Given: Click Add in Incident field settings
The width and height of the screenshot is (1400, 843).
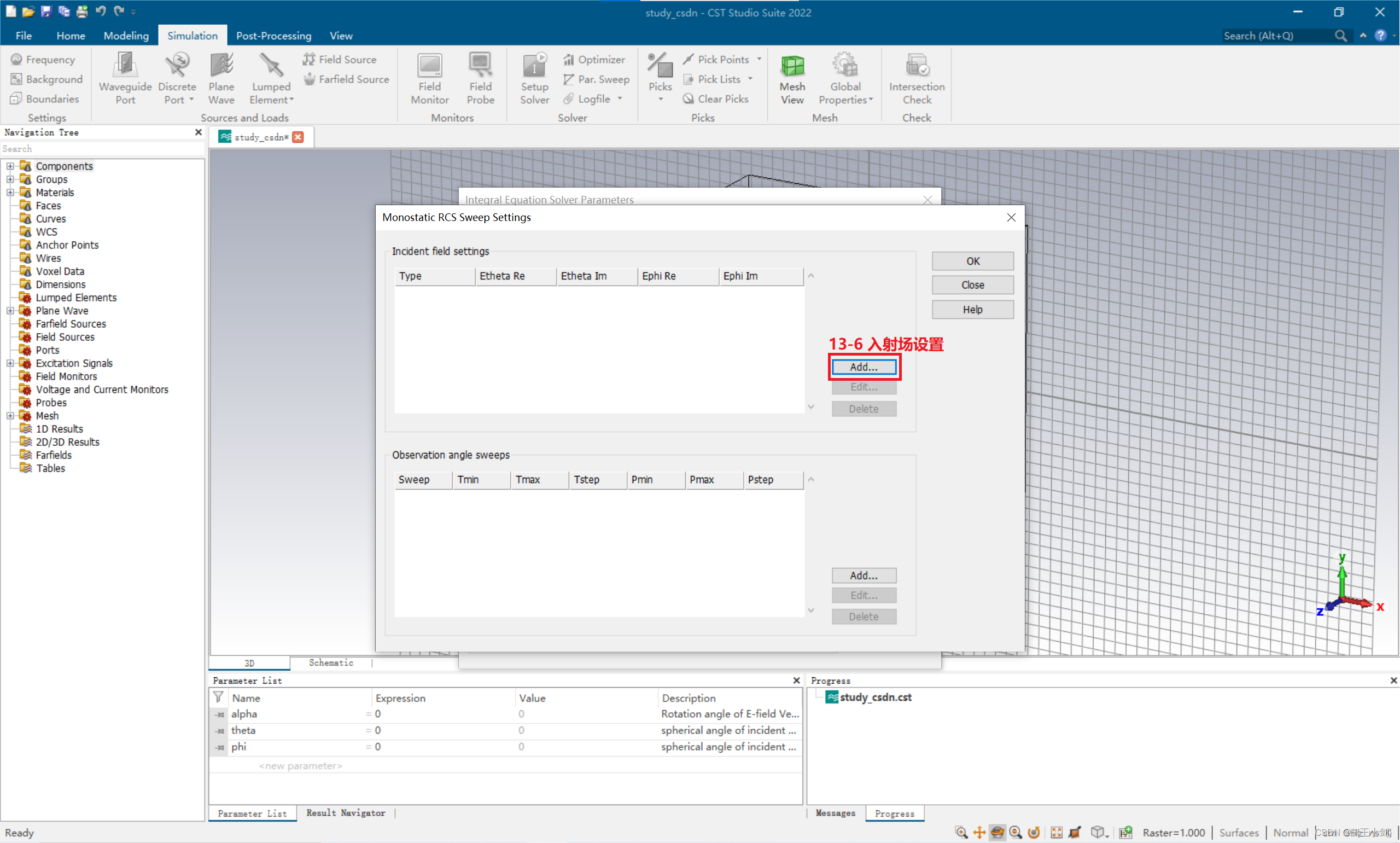Looking at the screenshot, I should 864,367.
